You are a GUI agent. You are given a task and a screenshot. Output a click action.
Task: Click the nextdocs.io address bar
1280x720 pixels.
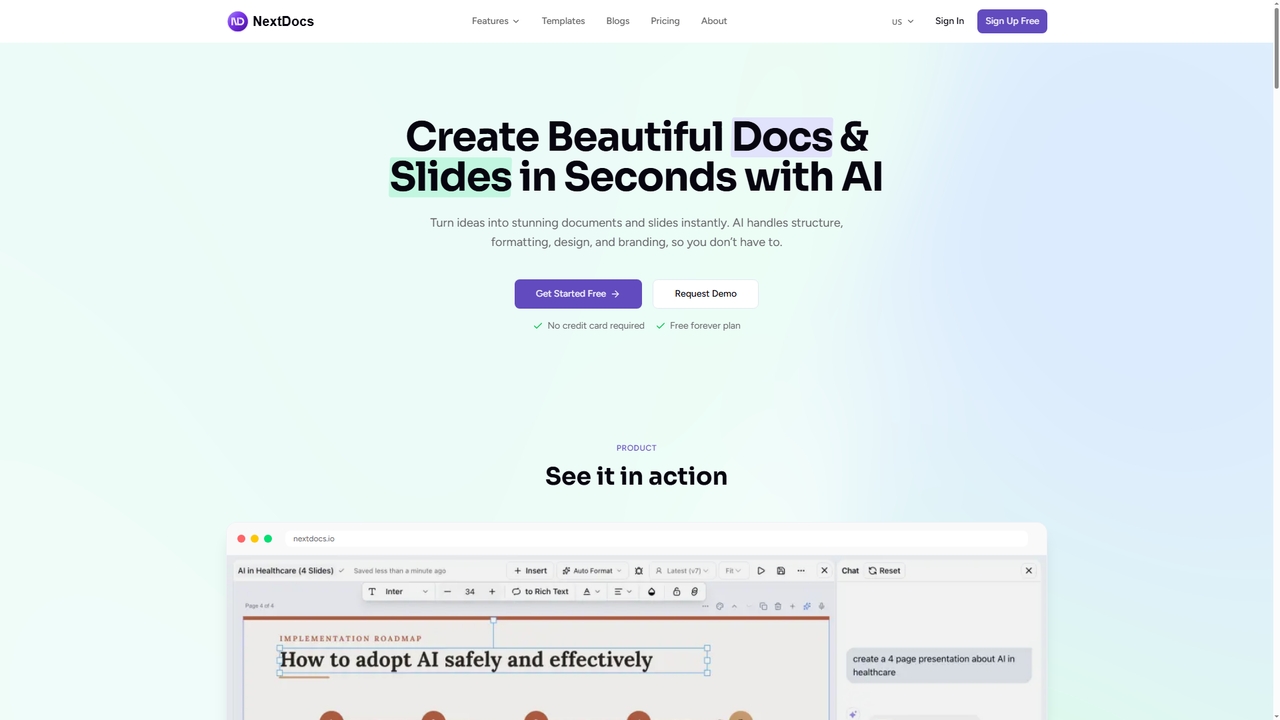click(x=656, y=539)
